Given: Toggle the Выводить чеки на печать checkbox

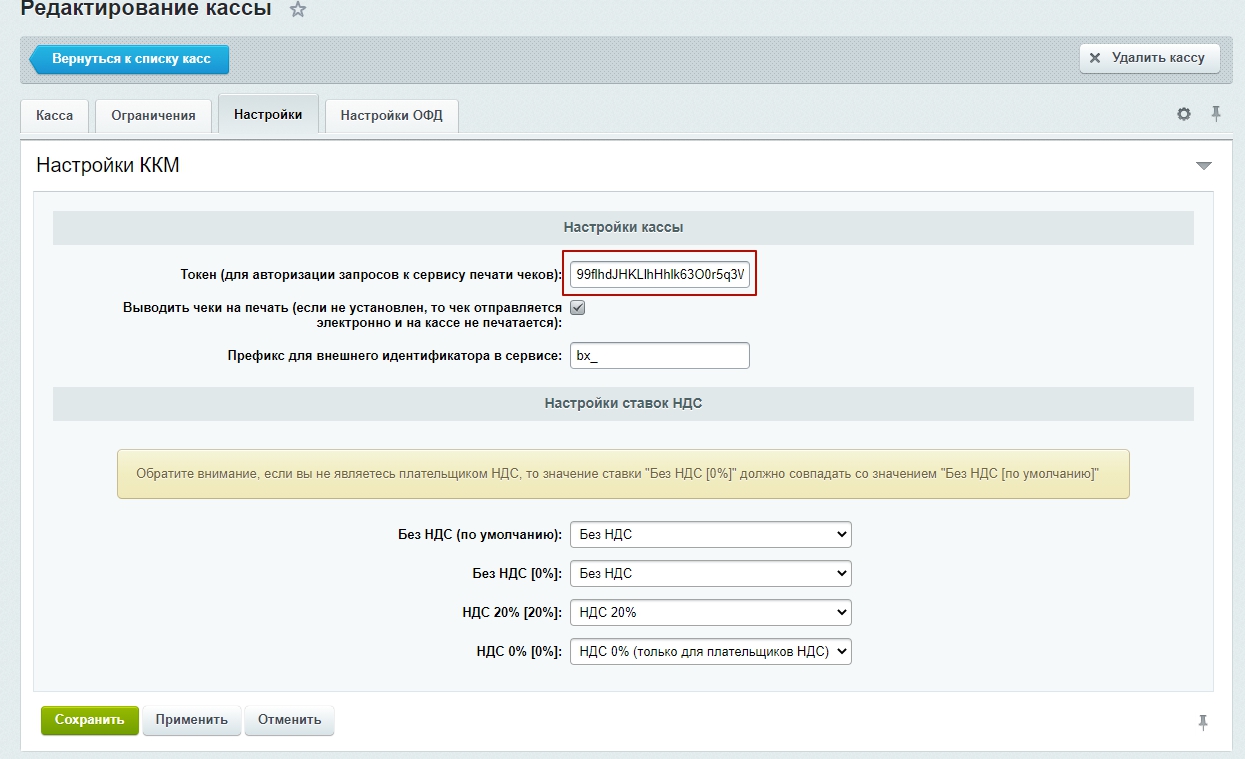Looking at the screenshot, I should pos(577,308).
